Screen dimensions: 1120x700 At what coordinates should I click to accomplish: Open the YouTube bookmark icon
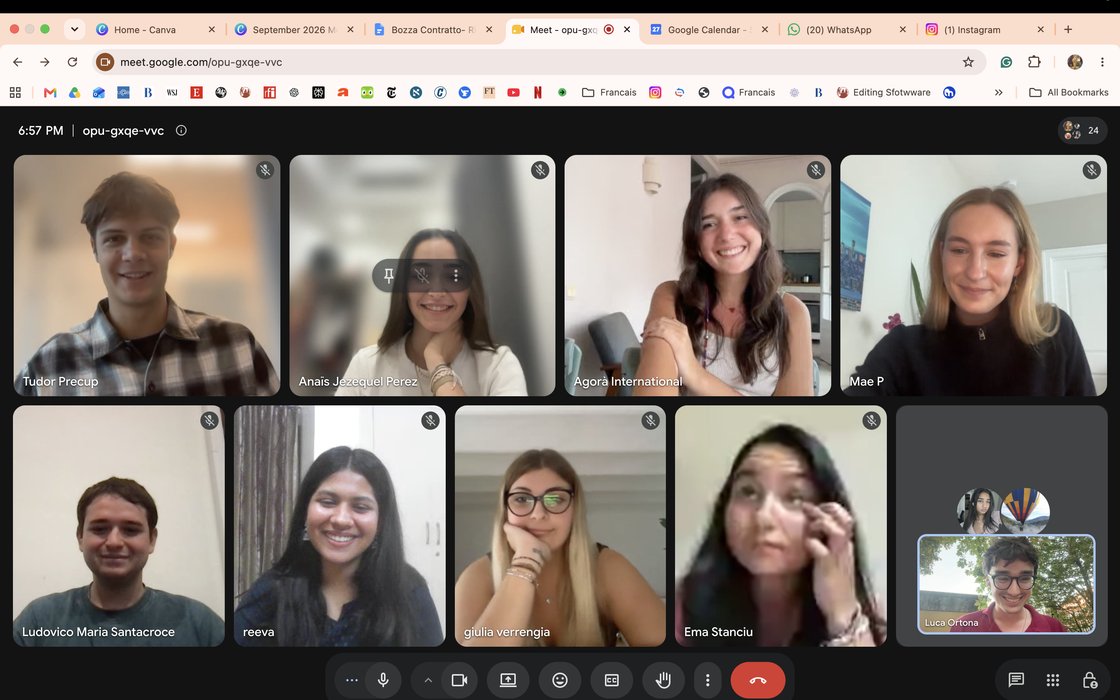coord(514,92)
